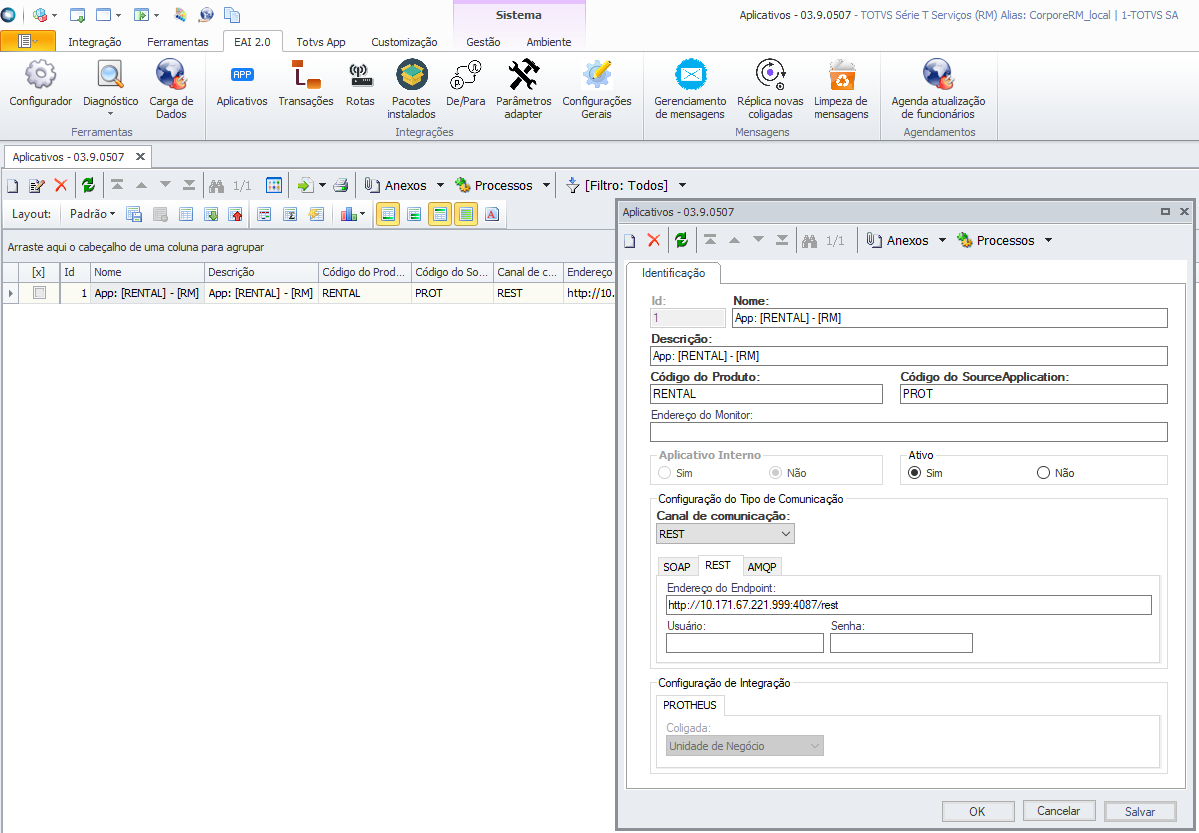Click the red delete icon in dialog toolbar
This screenshot has width=1199, height=833.
pos(654,240)
